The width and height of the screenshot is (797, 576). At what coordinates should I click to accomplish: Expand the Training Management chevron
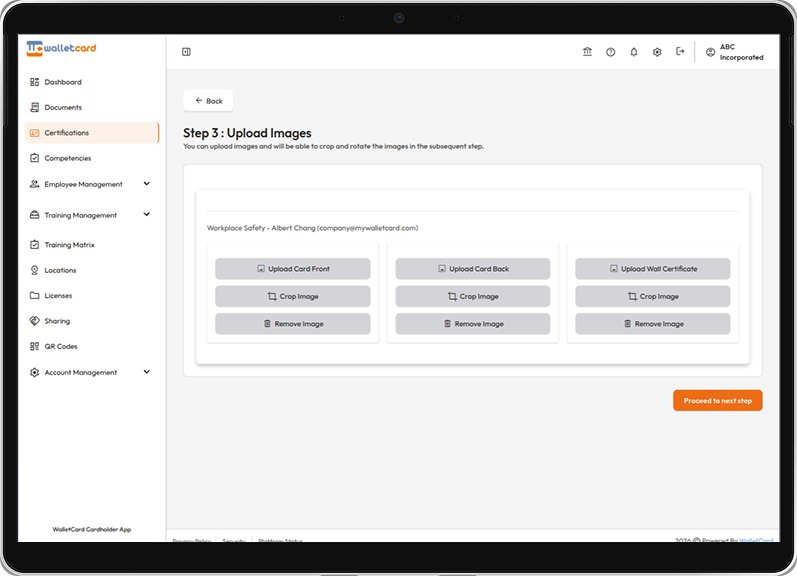147,215
